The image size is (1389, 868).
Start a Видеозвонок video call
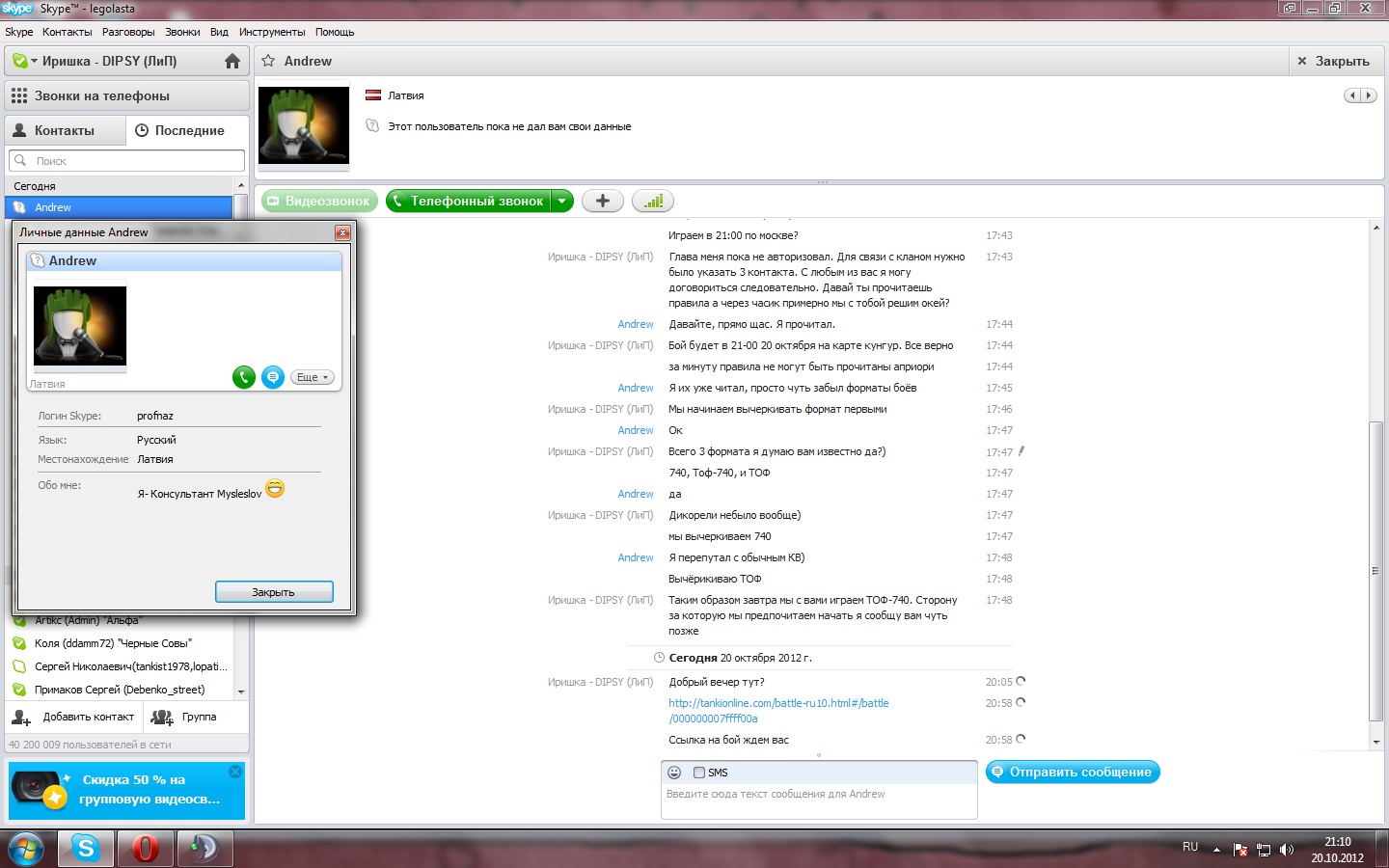(319, 201)
